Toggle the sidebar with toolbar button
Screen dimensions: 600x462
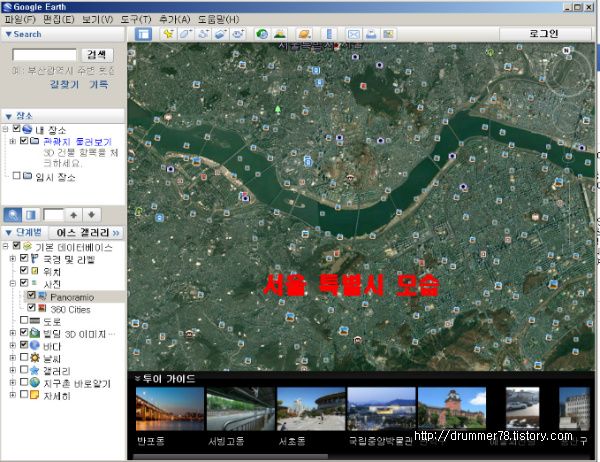click(x=143, y=34)
